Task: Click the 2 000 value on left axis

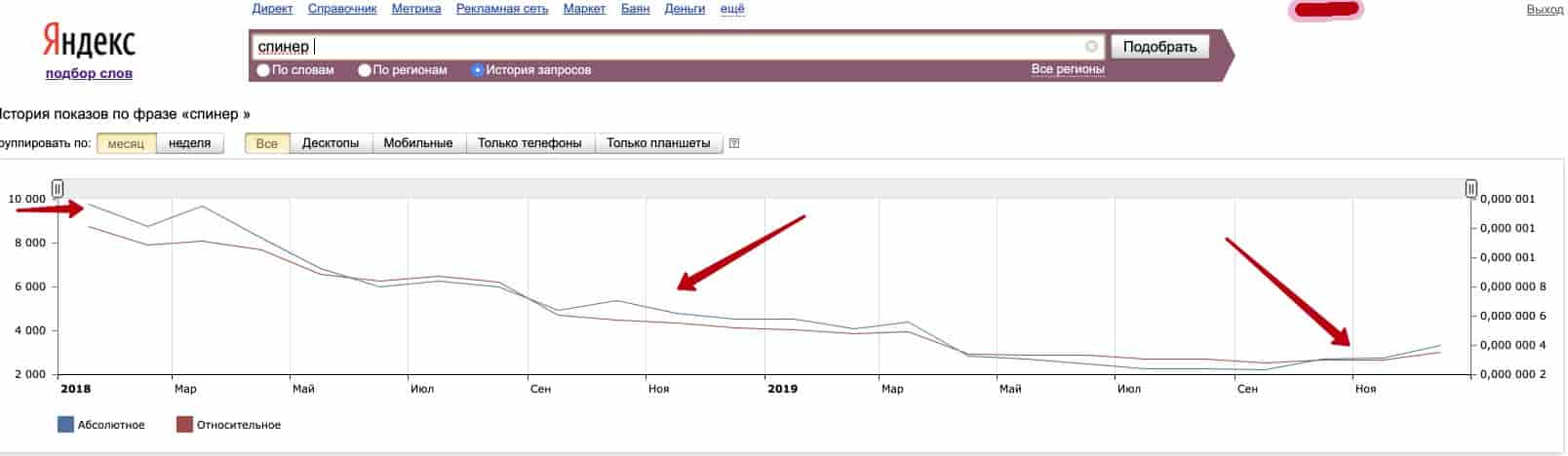Action: click(31, 374)
